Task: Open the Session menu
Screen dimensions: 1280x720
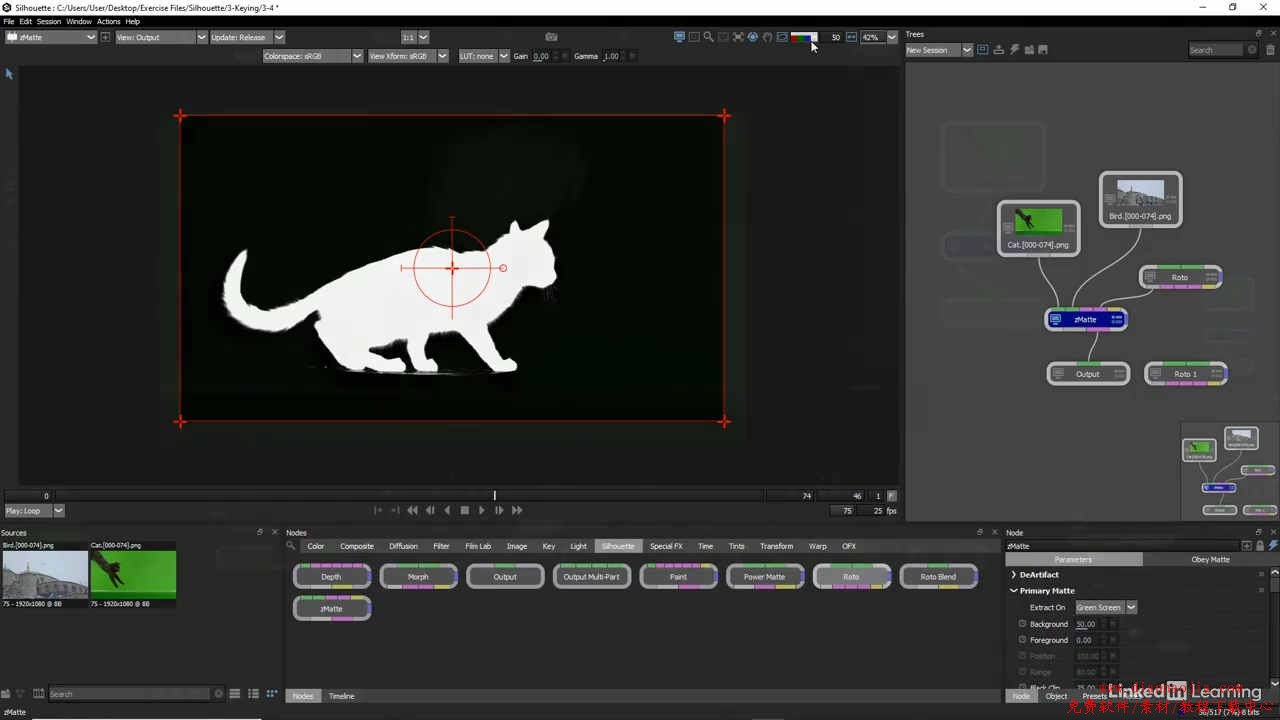Action: (49, 21)
